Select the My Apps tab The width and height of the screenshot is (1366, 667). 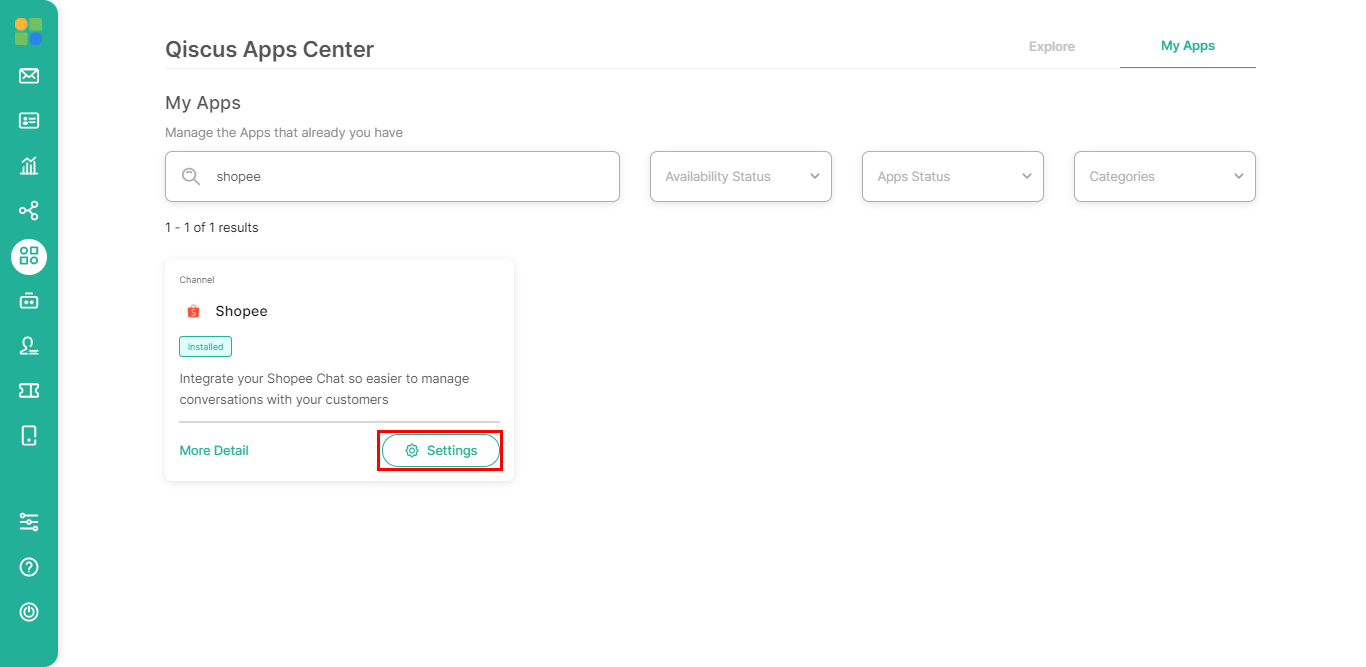tap(1188, 46)
